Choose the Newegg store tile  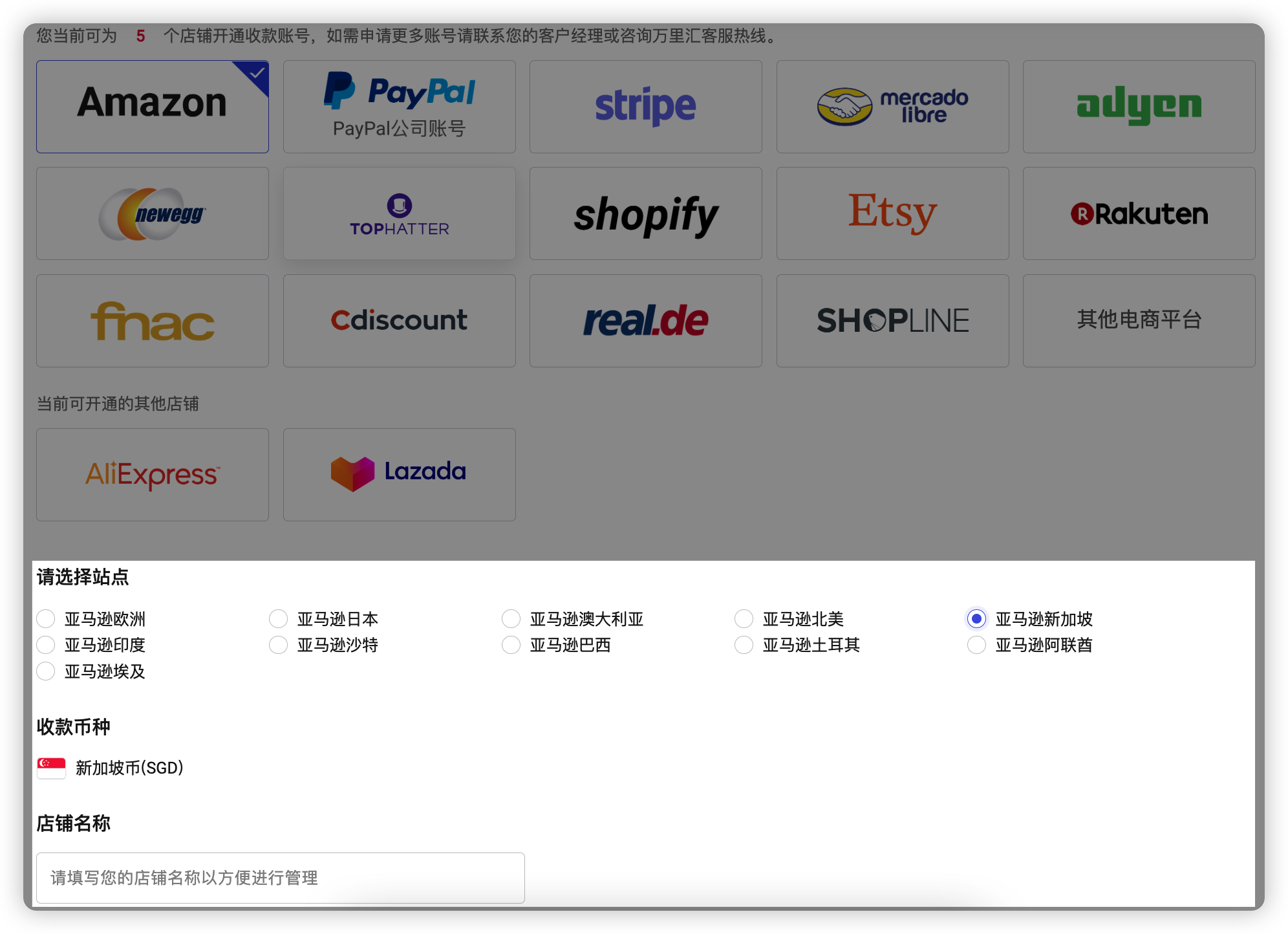[153, 213]
